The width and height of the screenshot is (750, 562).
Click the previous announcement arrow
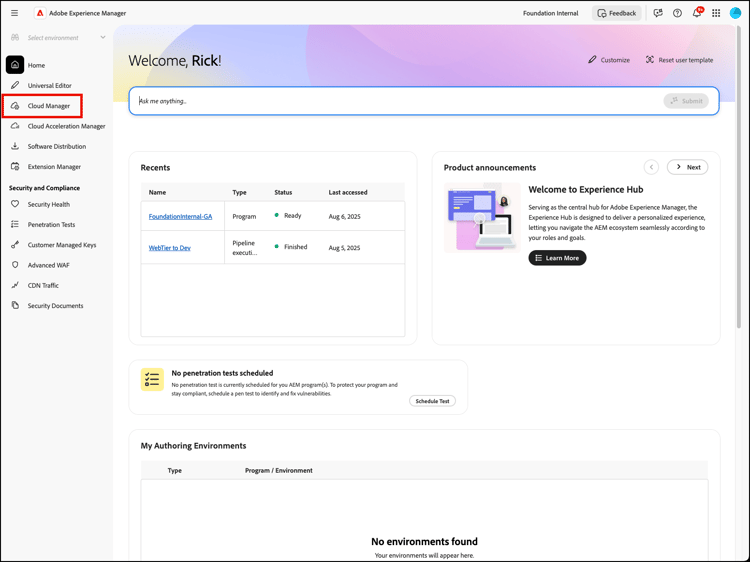tap(651, 167)
